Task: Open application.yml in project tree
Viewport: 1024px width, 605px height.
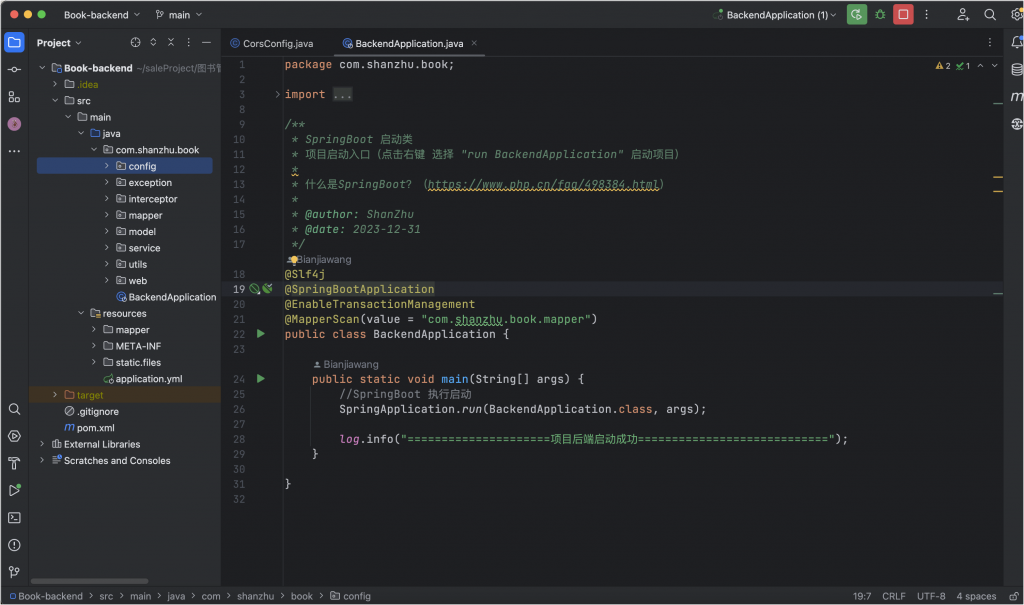Action: pyautogui.click(x=148, y=379)
